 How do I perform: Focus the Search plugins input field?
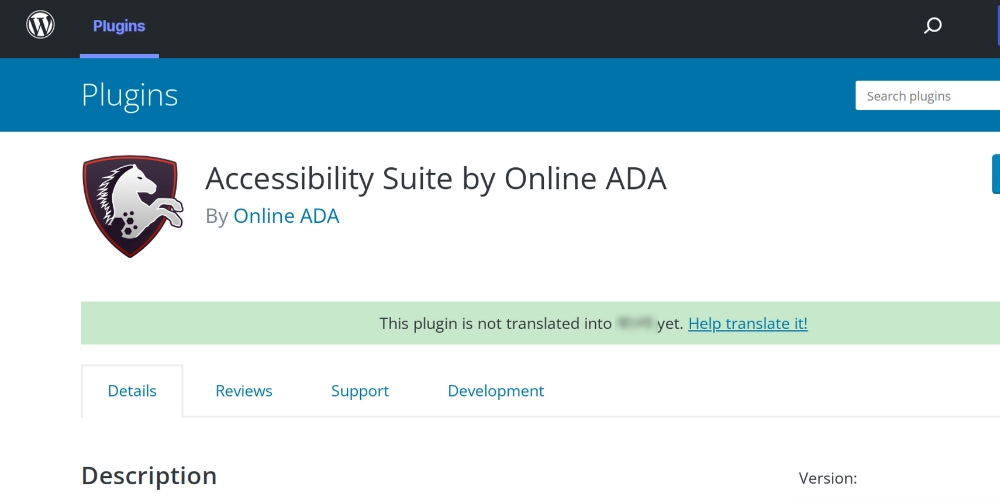click(927, 96)
